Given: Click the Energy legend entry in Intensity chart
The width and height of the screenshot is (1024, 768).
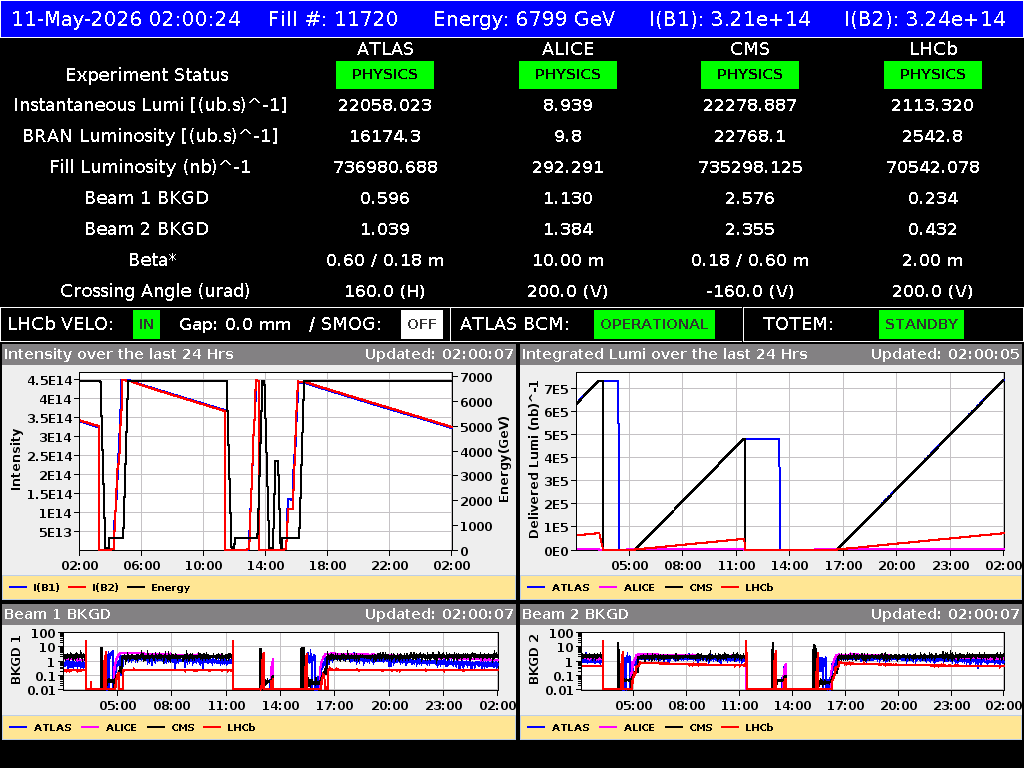Looking at the screenshot, I should 159,587.
